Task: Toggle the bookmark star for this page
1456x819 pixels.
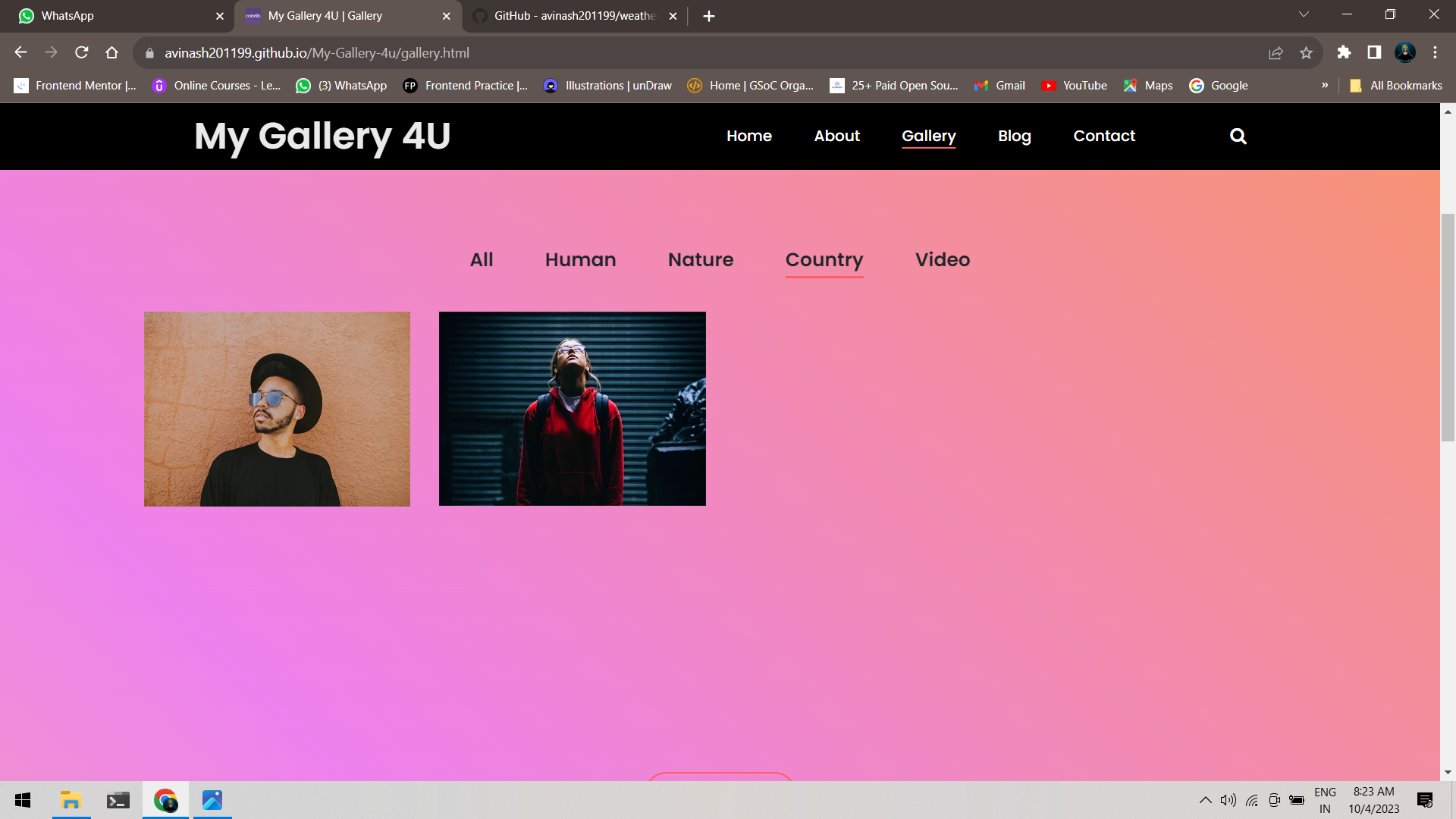Action: (x=1306, y=53)
